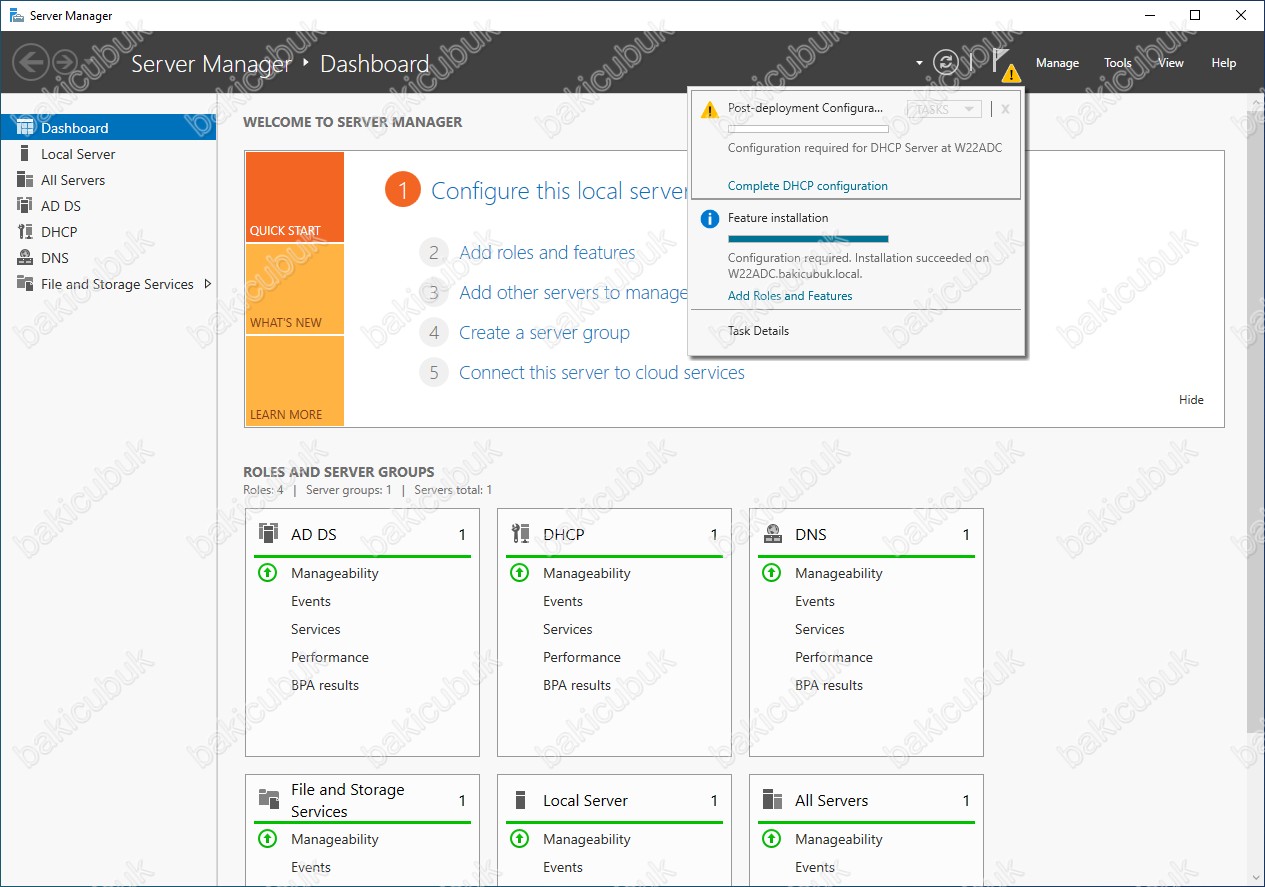Click the DHCP tile header icon
Screen dimensions: 1265x887
point(520,533)
